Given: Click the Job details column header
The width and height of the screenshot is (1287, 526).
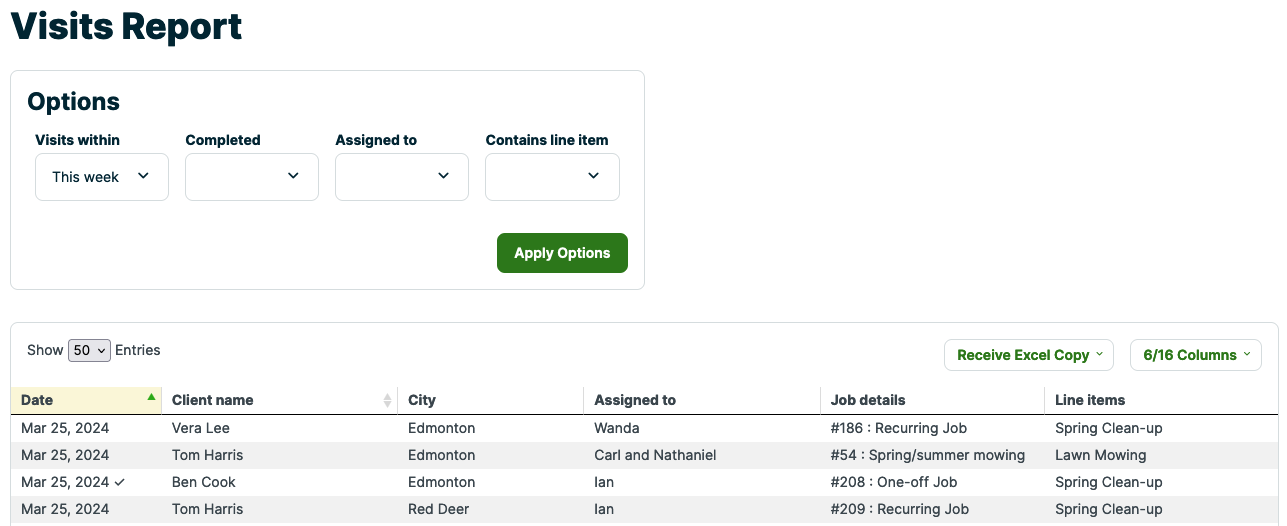Looking at the screenshot, I should [868, 400].
